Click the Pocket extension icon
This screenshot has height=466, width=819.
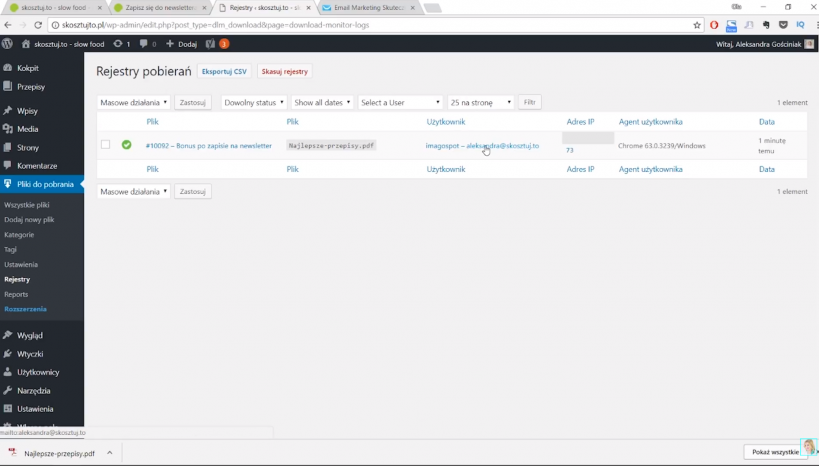pyautogui.click(x=783, y=25)
